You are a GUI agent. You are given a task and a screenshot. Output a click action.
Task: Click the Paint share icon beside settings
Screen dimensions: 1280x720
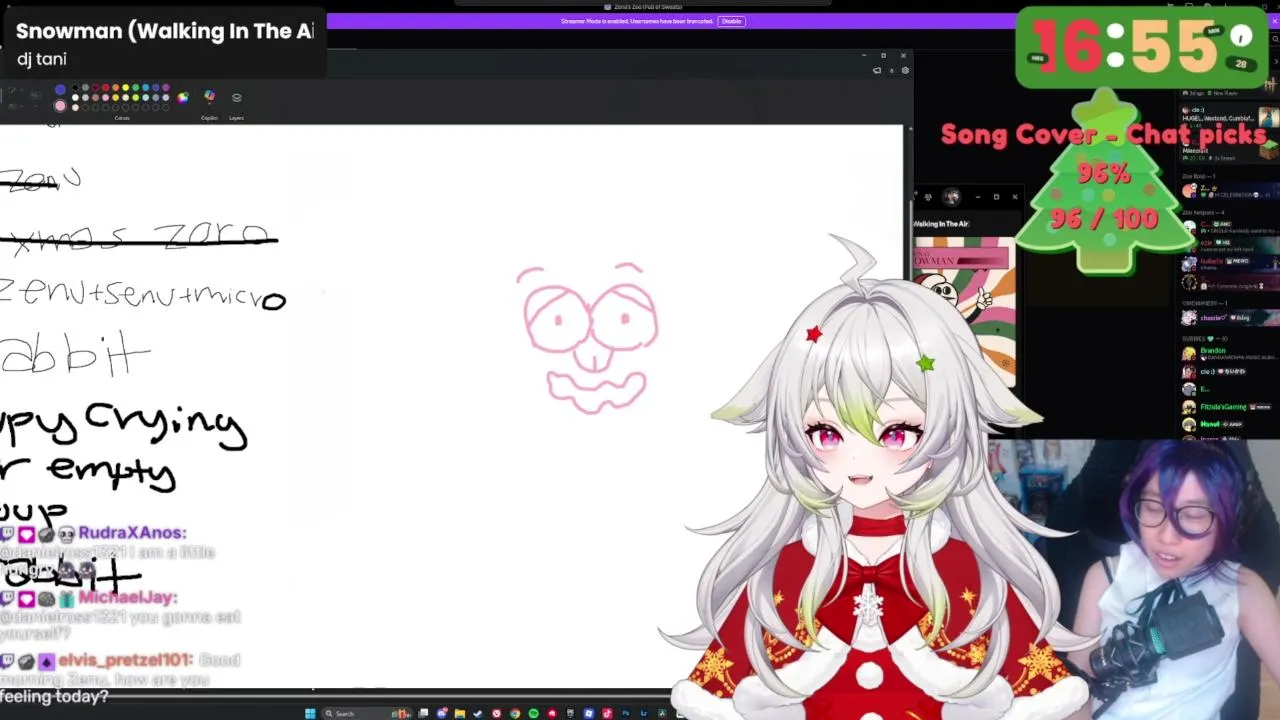[877, 70]
